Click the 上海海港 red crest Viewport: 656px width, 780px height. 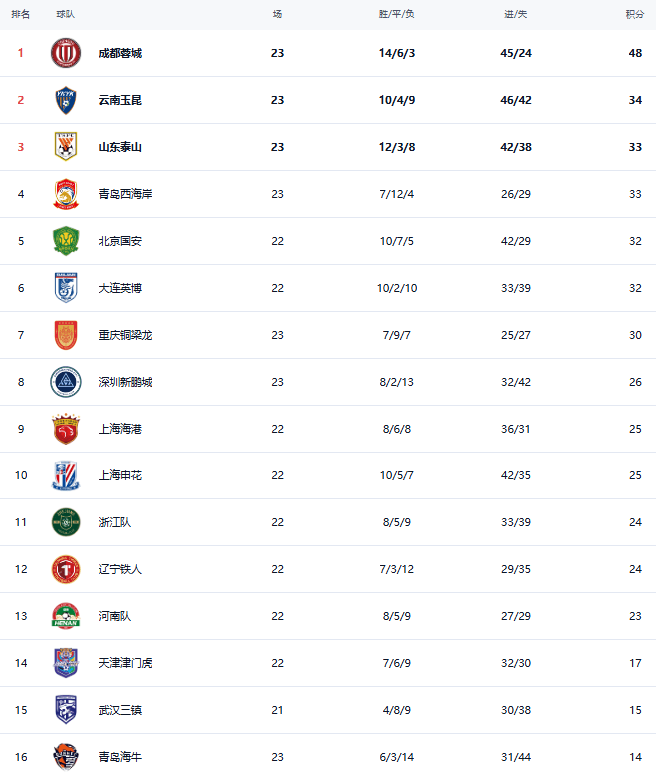(66, 429)
